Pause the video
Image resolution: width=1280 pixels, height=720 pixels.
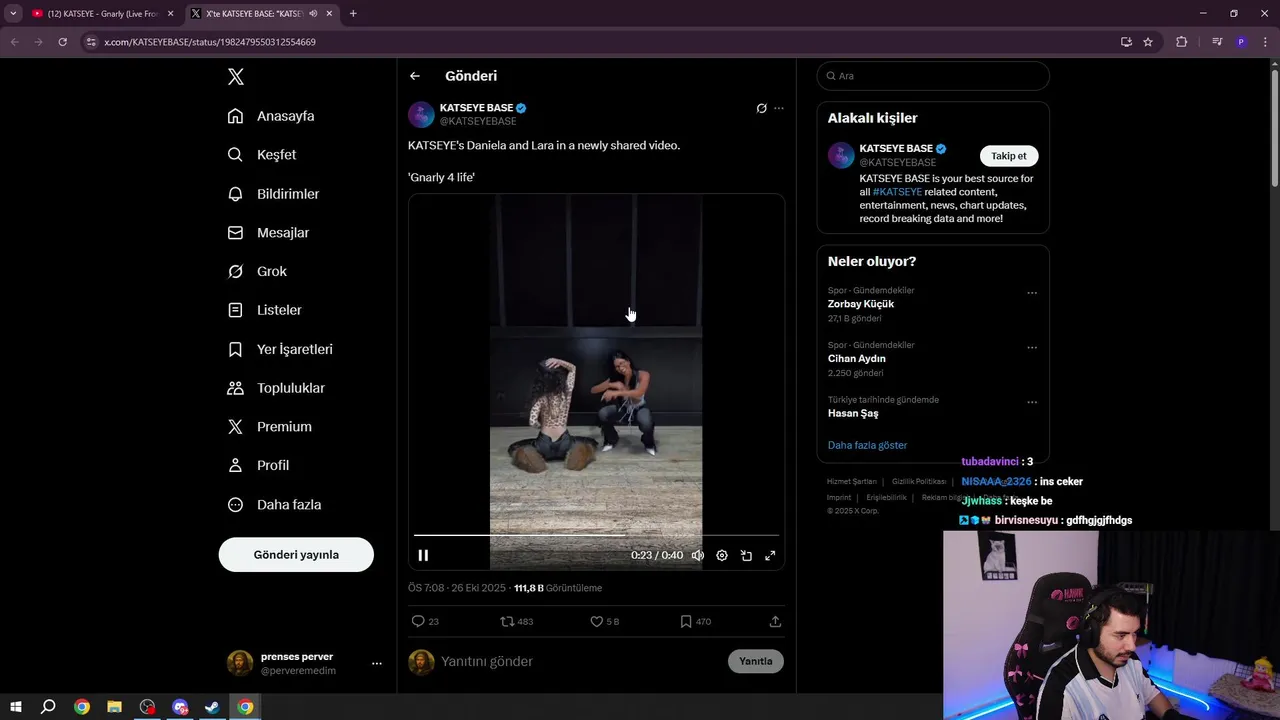423,555
